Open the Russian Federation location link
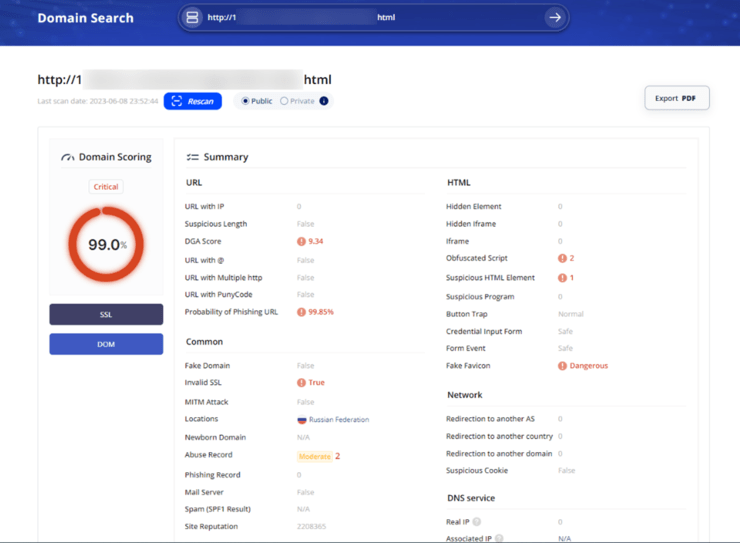740x543 pixels. (339, 420)
